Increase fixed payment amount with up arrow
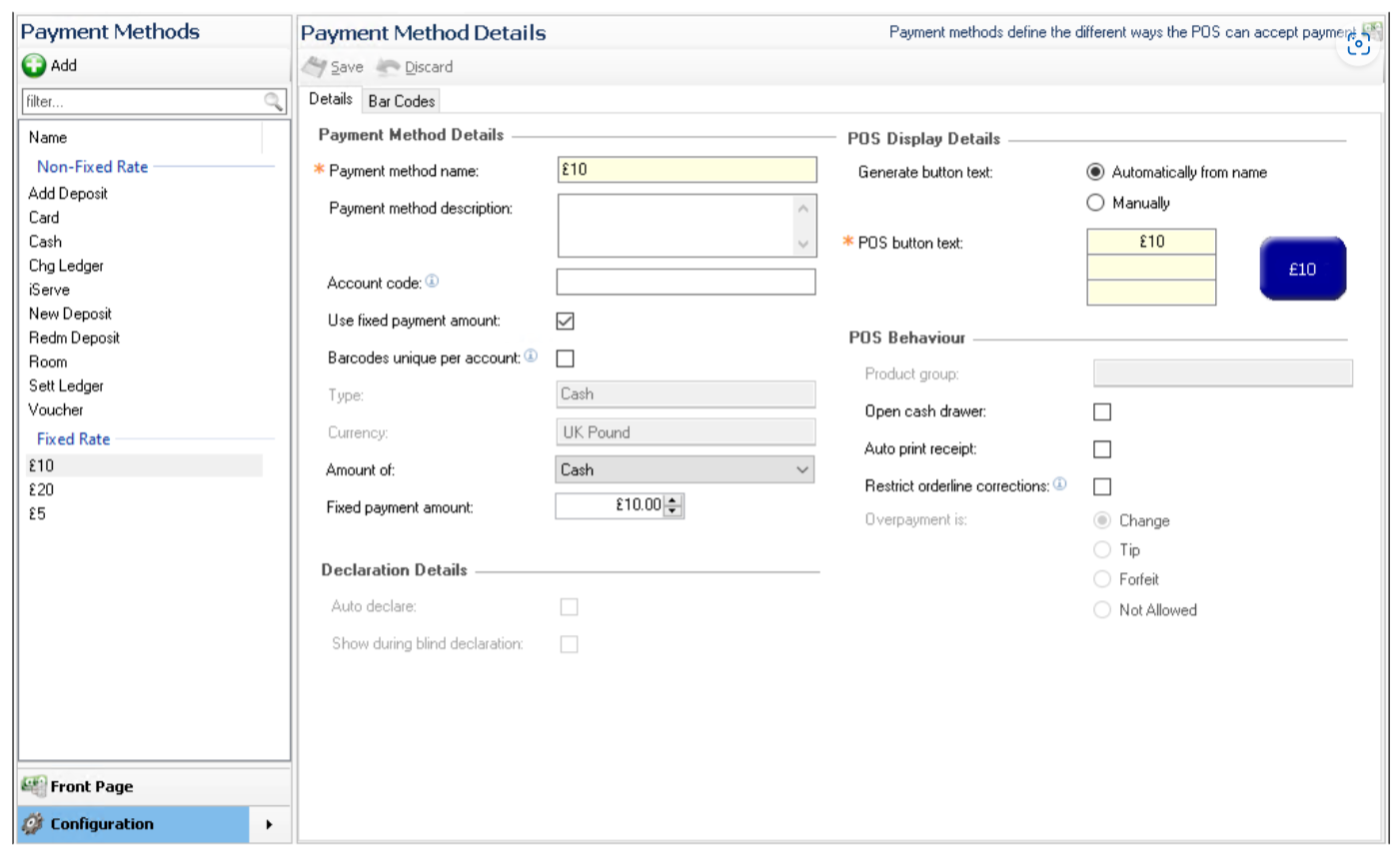 pos(674,499)
